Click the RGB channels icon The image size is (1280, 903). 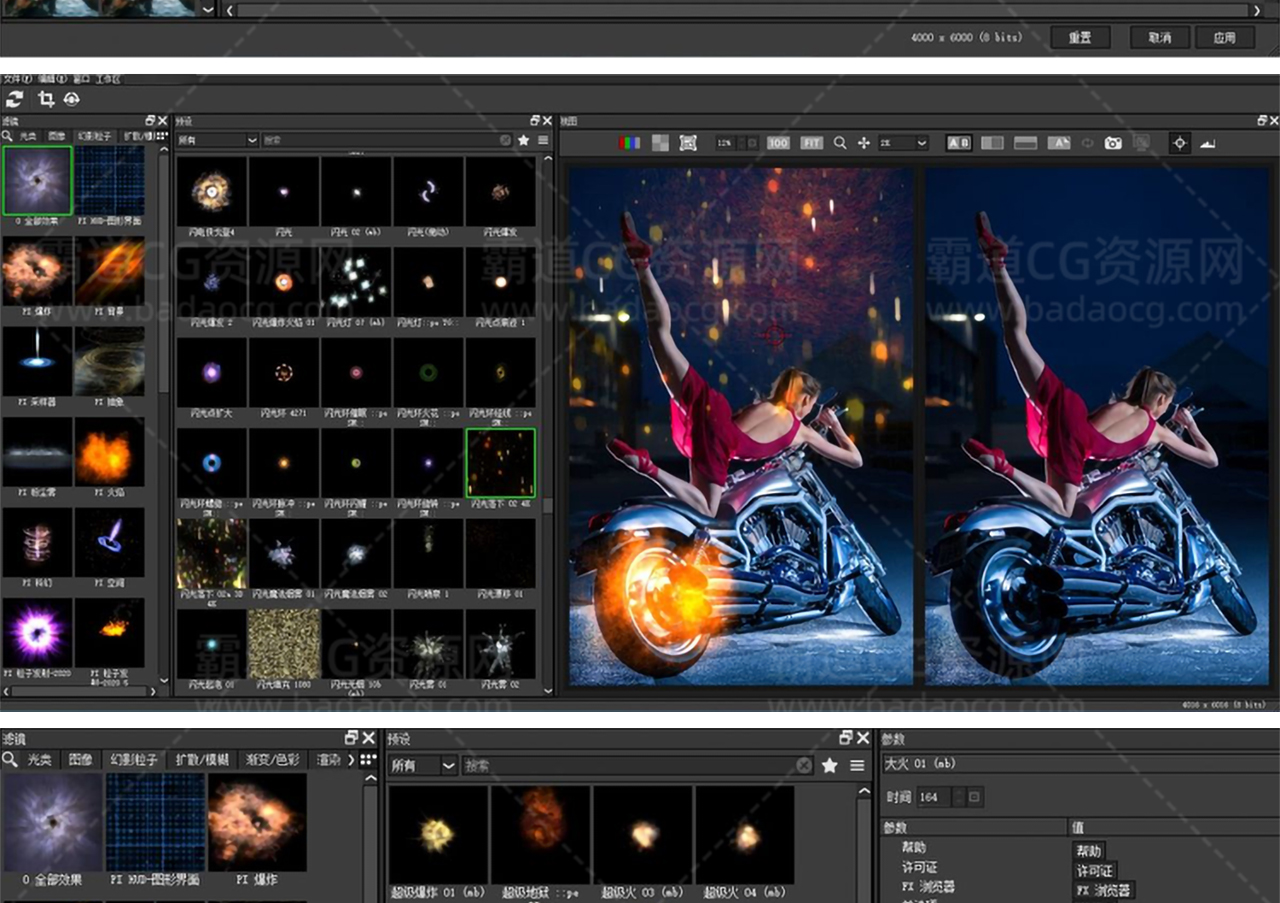(x=630, y=143)
